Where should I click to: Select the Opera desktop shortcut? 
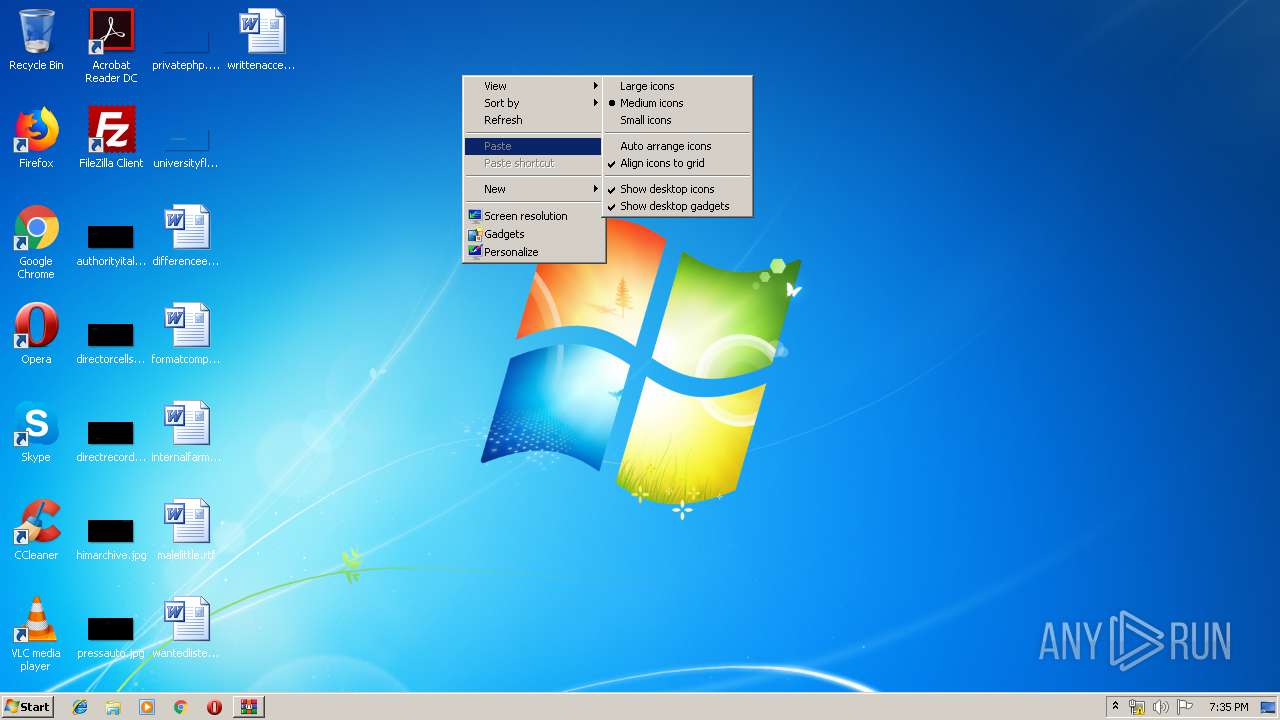36,334
